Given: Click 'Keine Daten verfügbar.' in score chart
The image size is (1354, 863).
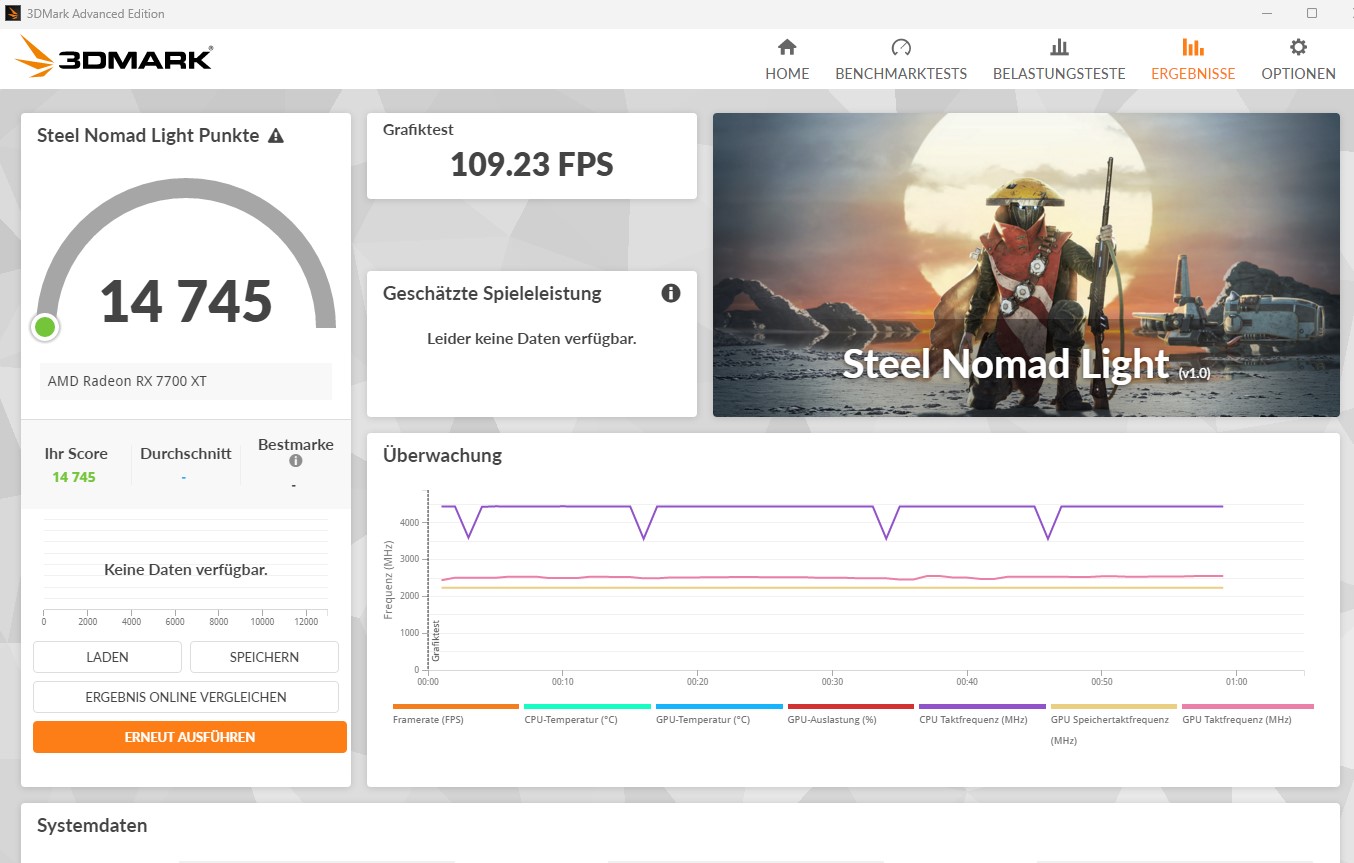Looking at the screenshot, I should click(186, 569).
